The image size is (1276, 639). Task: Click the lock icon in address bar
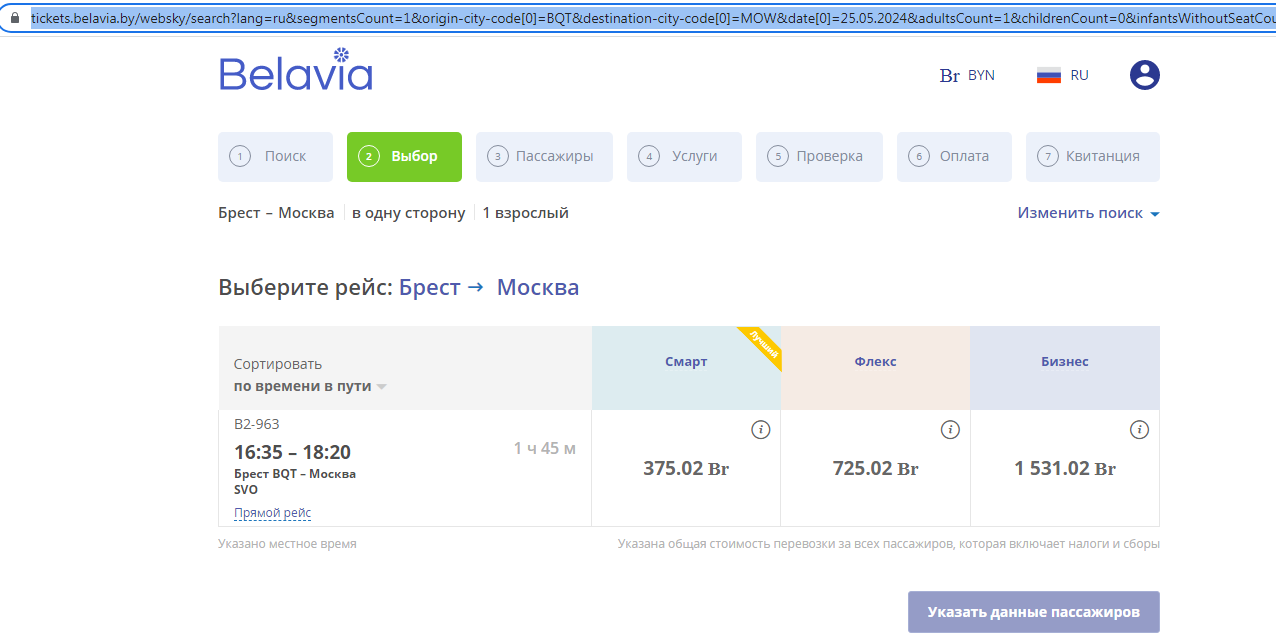[15, 18]
